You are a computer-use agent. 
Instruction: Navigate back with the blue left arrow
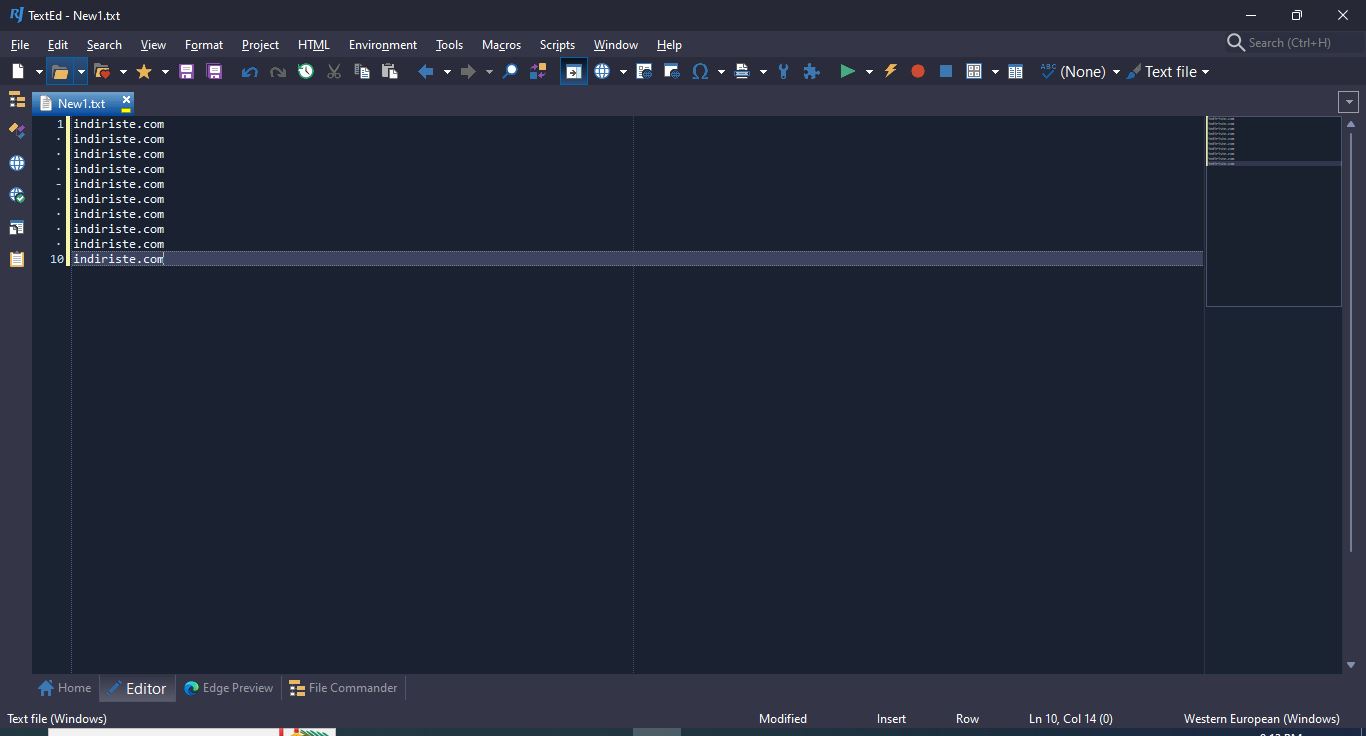426,71
